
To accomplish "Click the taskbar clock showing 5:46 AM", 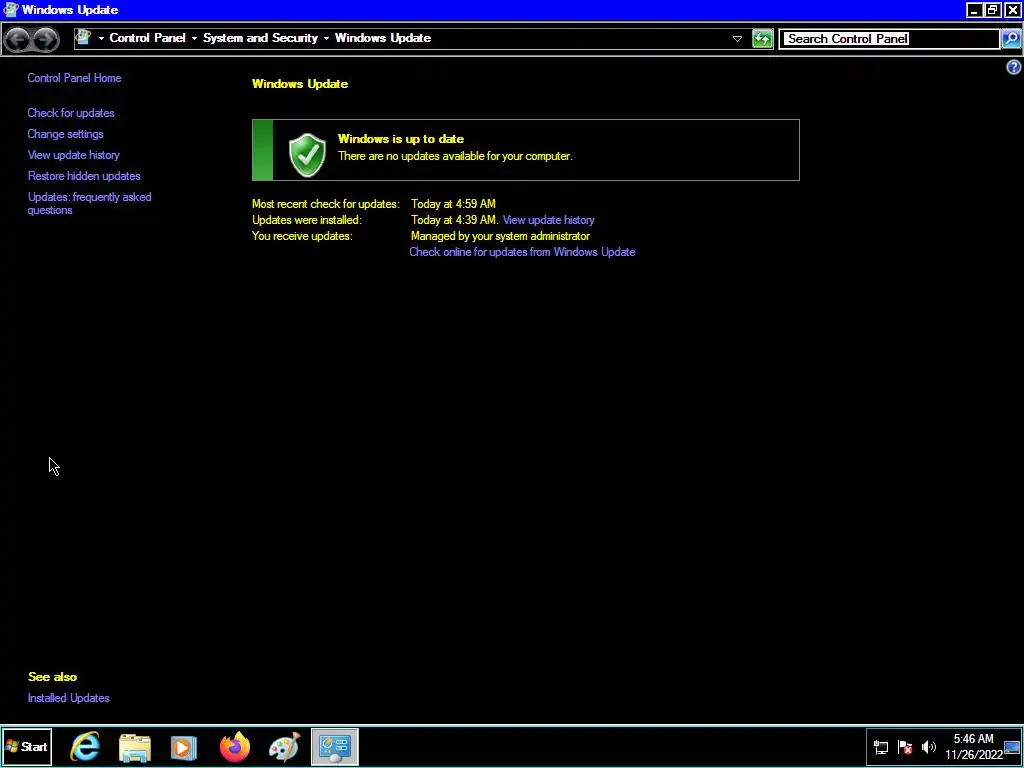I will [x=973, y=746].
